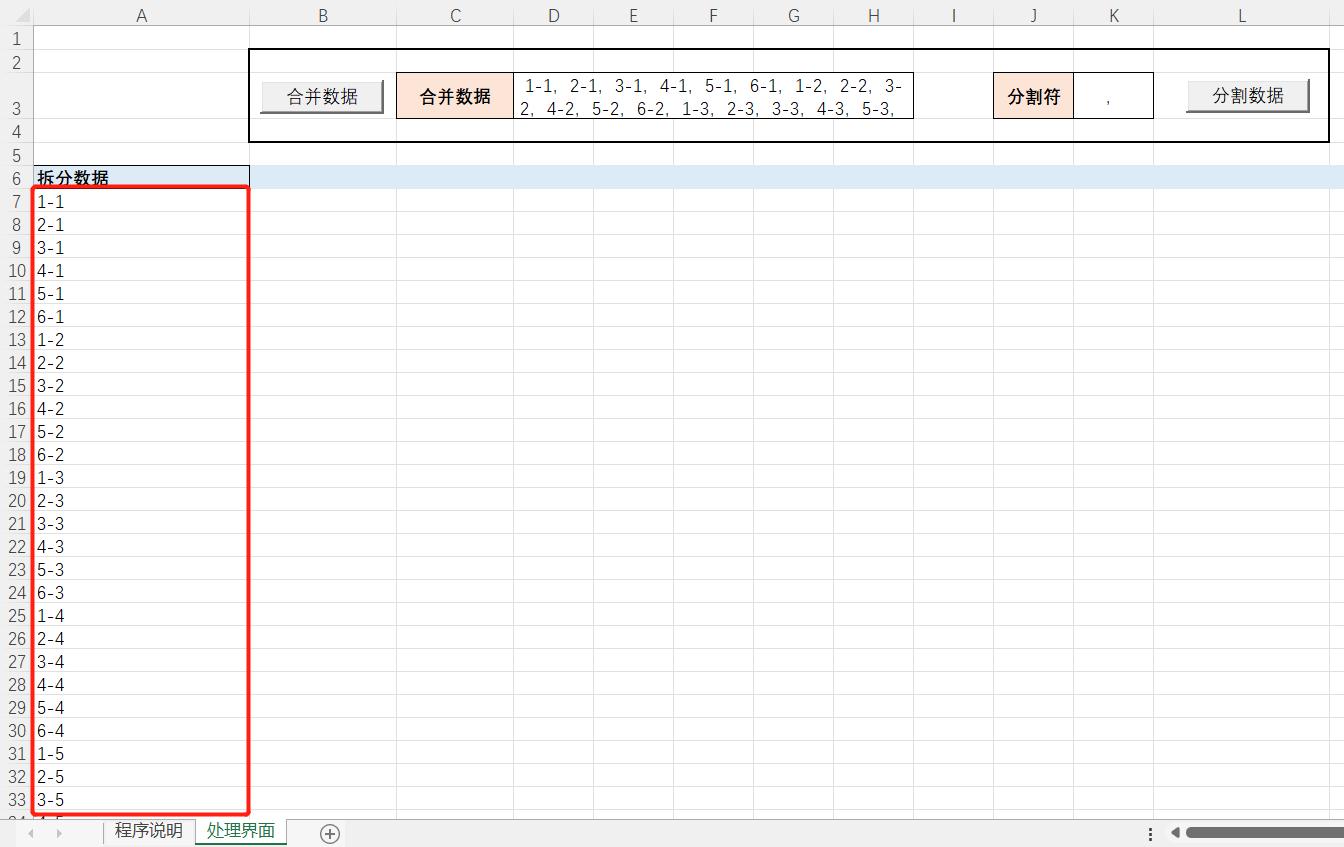The width and height of the screenshot is (1344, 847).
Task: Click the 分割数据 split data button
Action: coord(1247,95)
